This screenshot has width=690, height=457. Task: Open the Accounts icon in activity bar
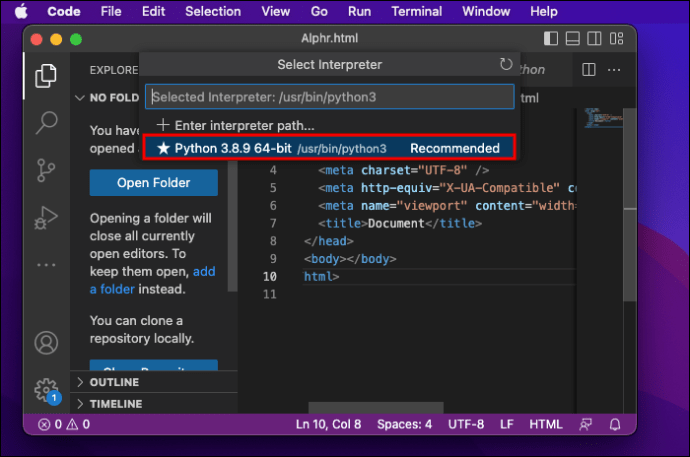[46, 343]
